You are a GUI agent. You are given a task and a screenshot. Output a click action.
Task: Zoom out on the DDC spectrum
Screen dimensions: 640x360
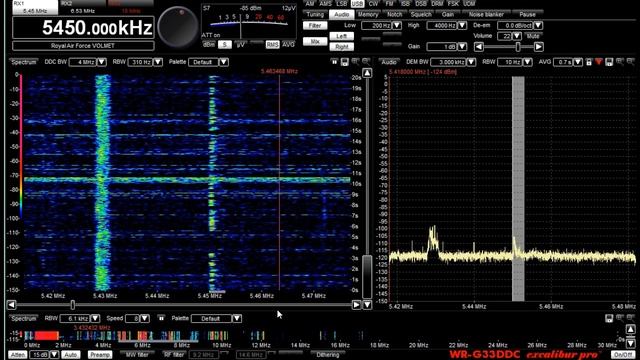click(366, 62)
